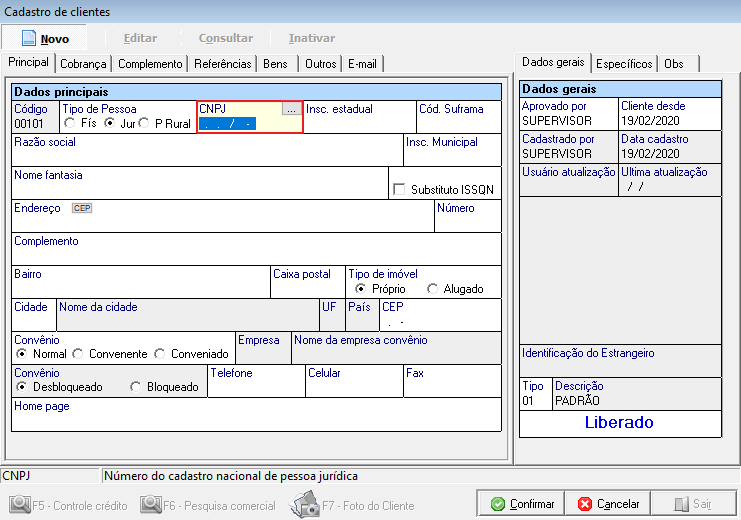Screen dimensions: 741x520
Task: Switch to the Cobrança tab
Action: (83, 64)
